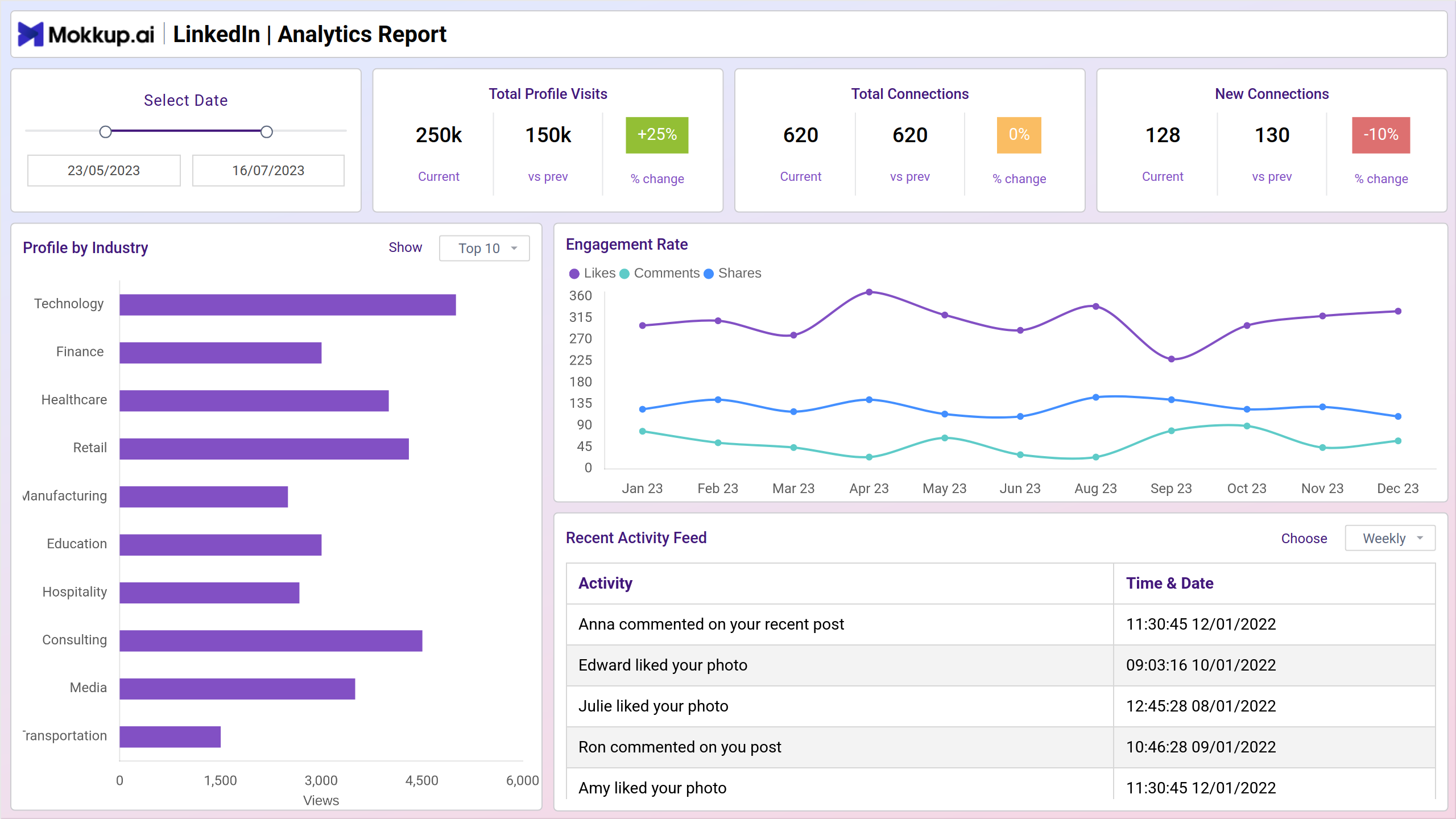Click the Mokkup.ai logo

coord(86,35)
